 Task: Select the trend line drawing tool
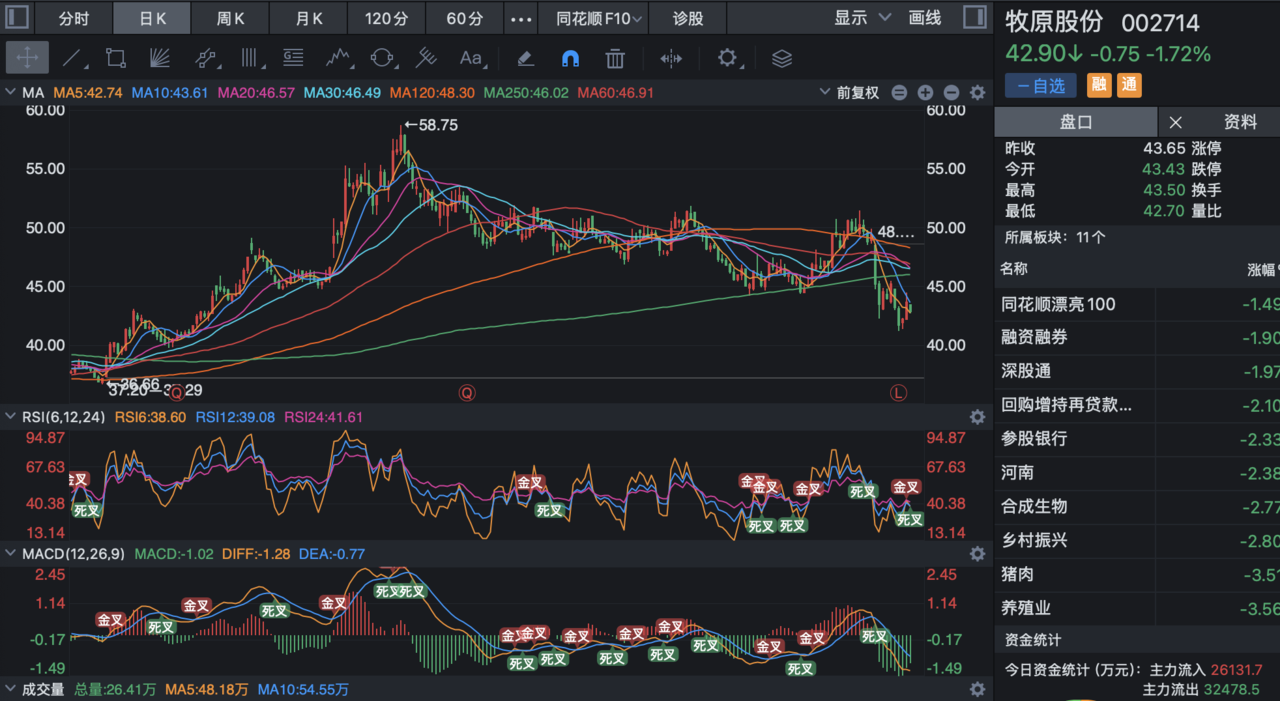(x=72, y=58)
